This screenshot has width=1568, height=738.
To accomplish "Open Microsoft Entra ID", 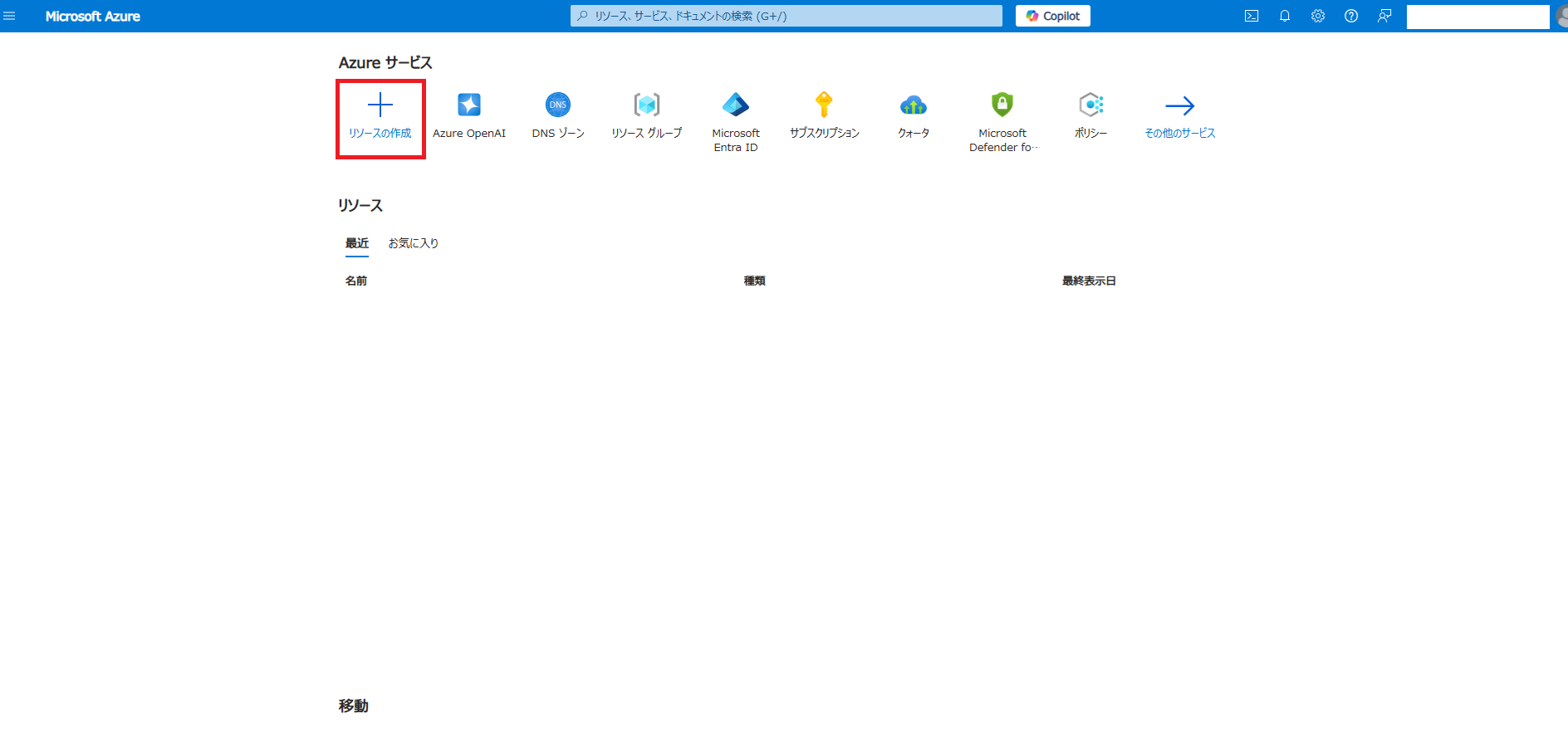I will (736, 105).
